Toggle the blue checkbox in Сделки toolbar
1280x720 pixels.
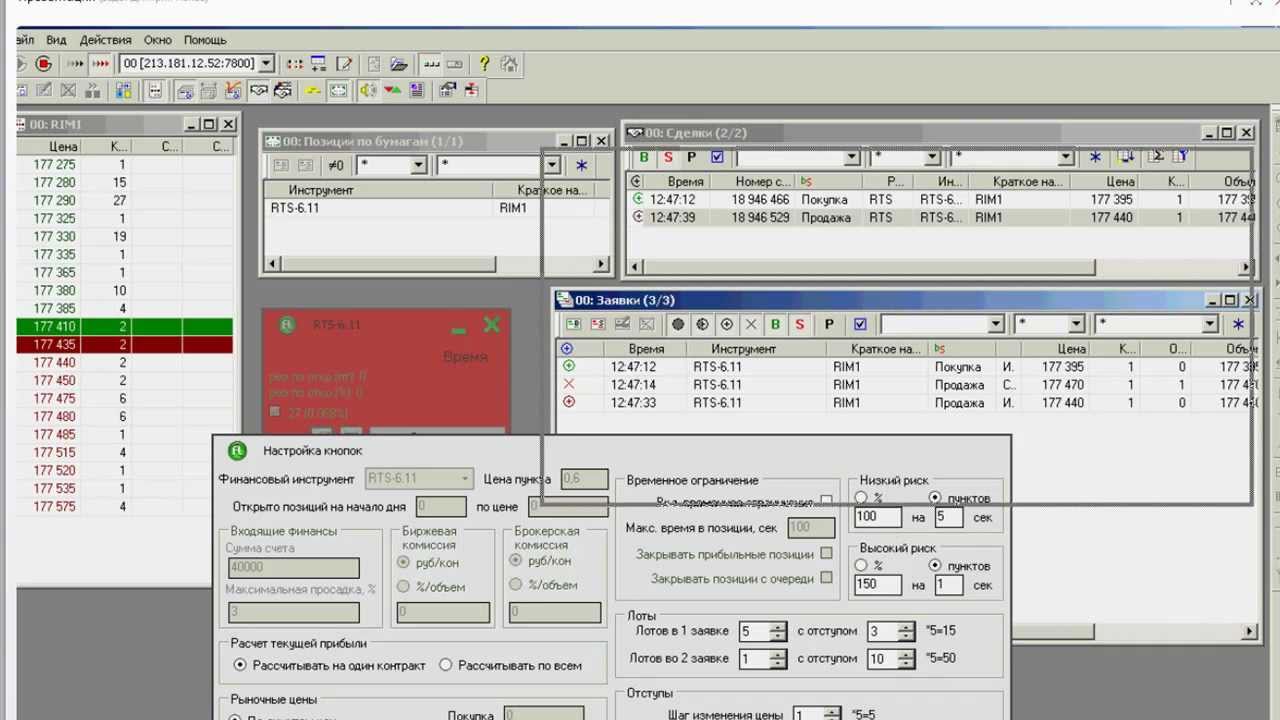click(x=717, y=157)
